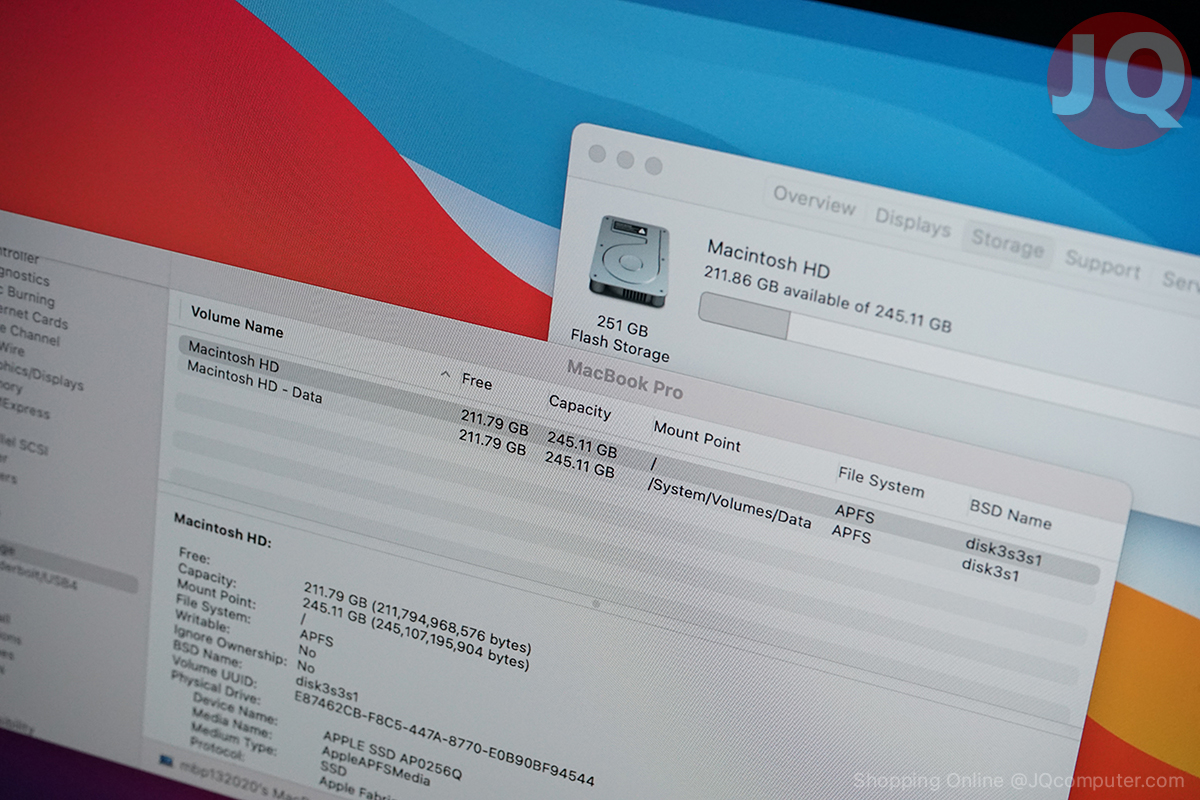Sort by the File System column header
Viewport: 1200px width, 800px height.
click(881, 482)
